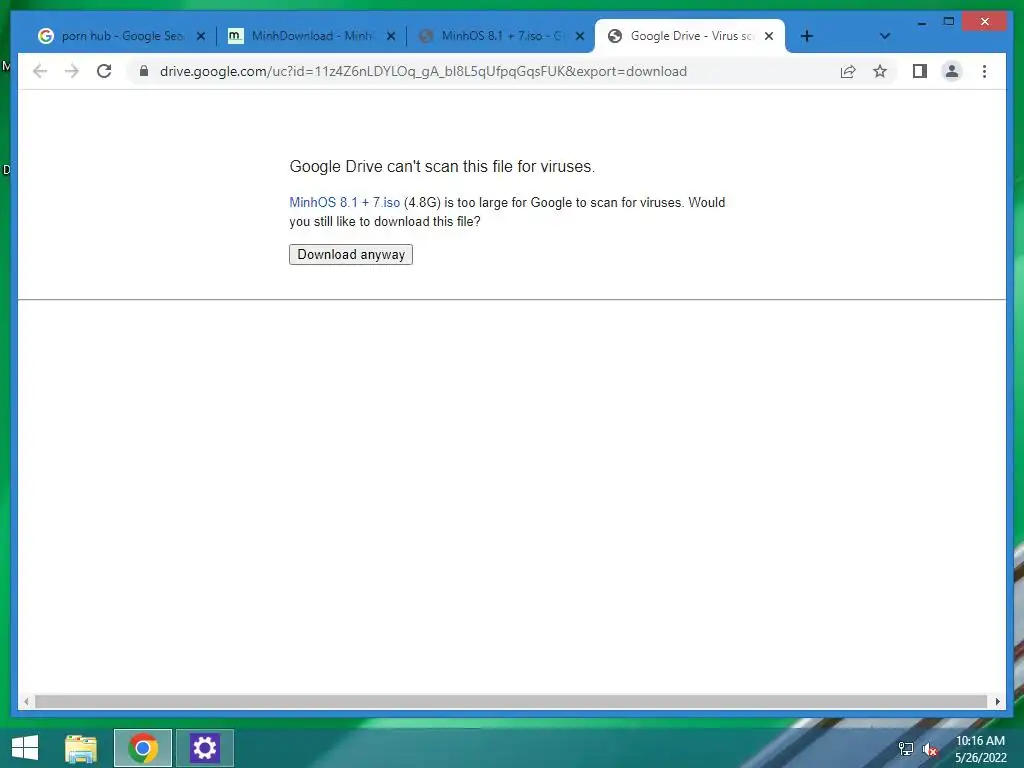Image resolution: width=1024 pixels, height=768 pixels.
Task: Click the network icon in system tray
Action: point(906,748)
